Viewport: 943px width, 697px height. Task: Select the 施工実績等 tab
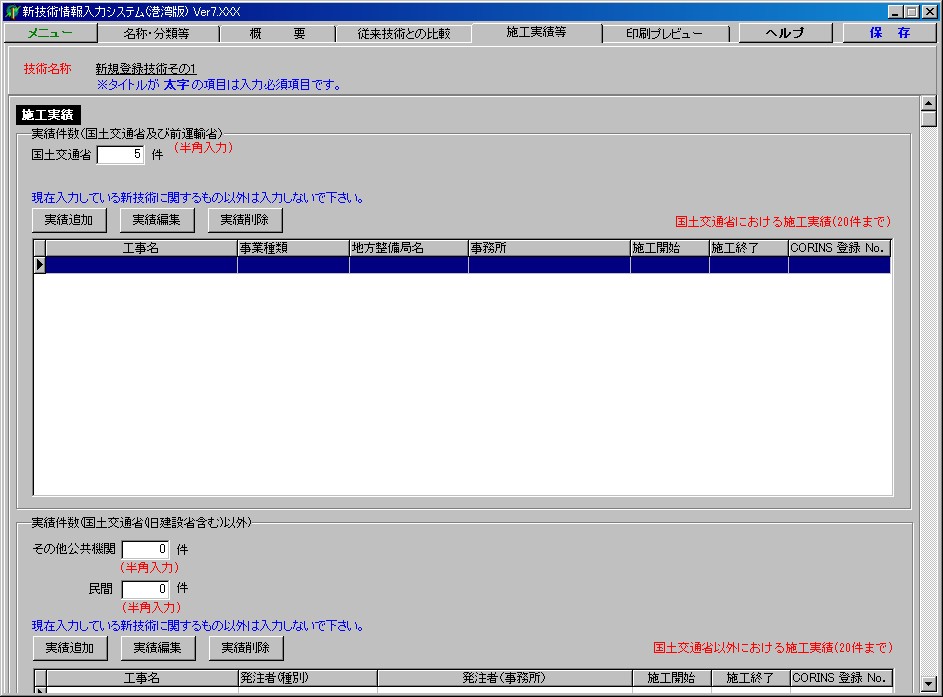click(x=536, y=33)
